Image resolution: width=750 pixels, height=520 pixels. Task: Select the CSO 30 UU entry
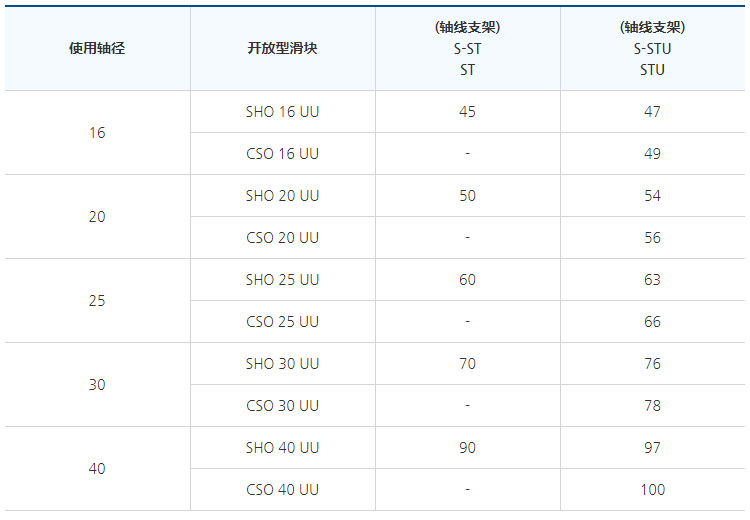tap(282, 406)
